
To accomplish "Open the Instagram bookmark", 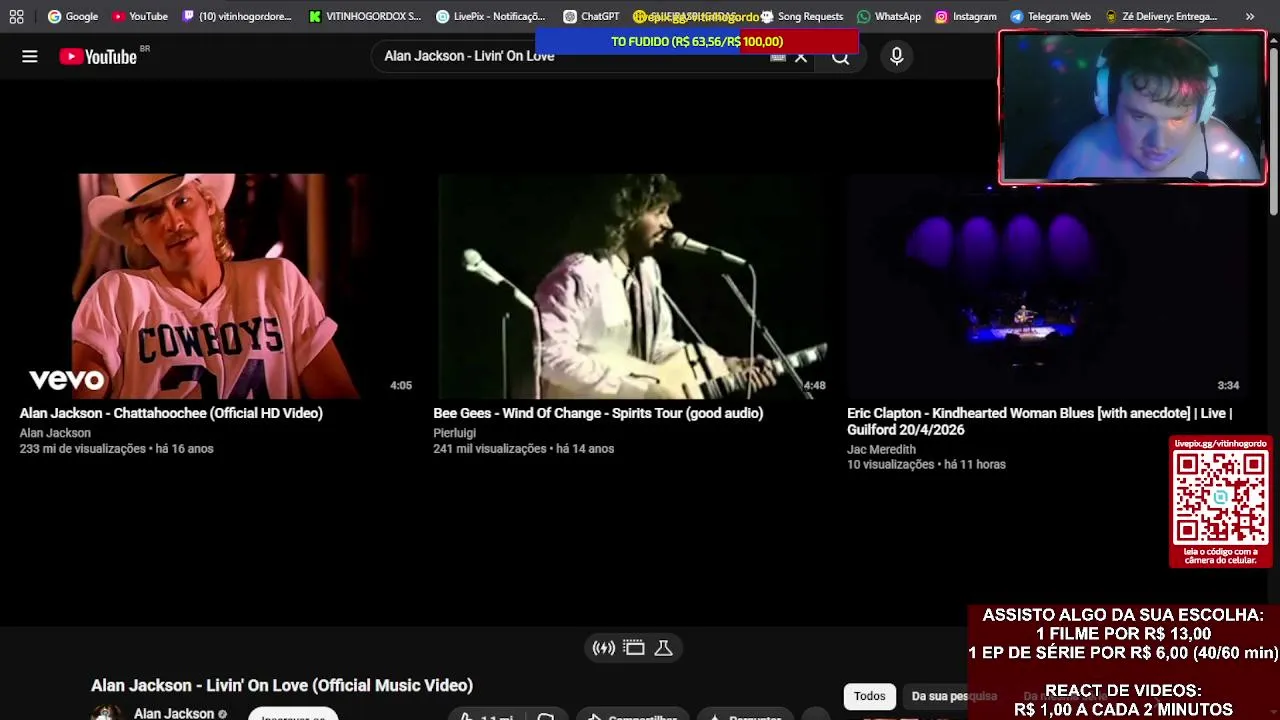I will click(x=966, y=16).
